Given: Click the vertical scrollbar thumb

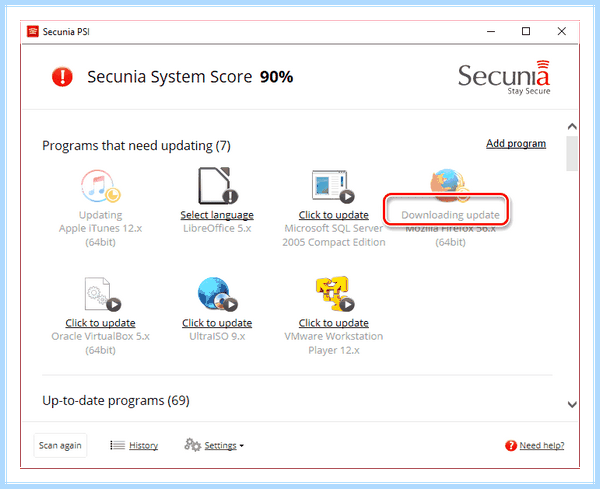Looking at the screenshot, I should (x=572, y=153).
